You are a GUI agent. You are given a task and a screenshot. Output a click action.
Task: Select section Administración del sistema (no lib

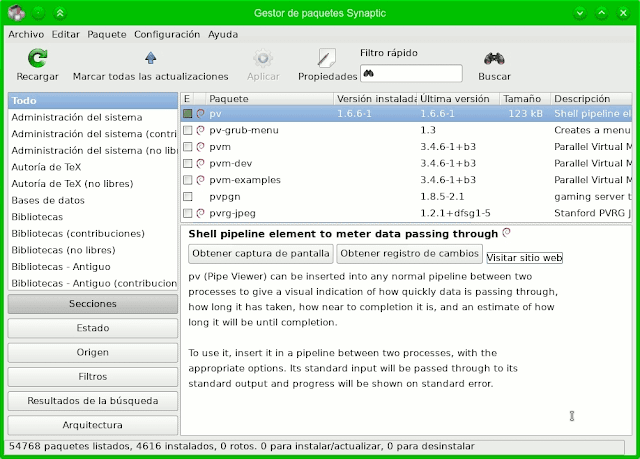point(93,151)
